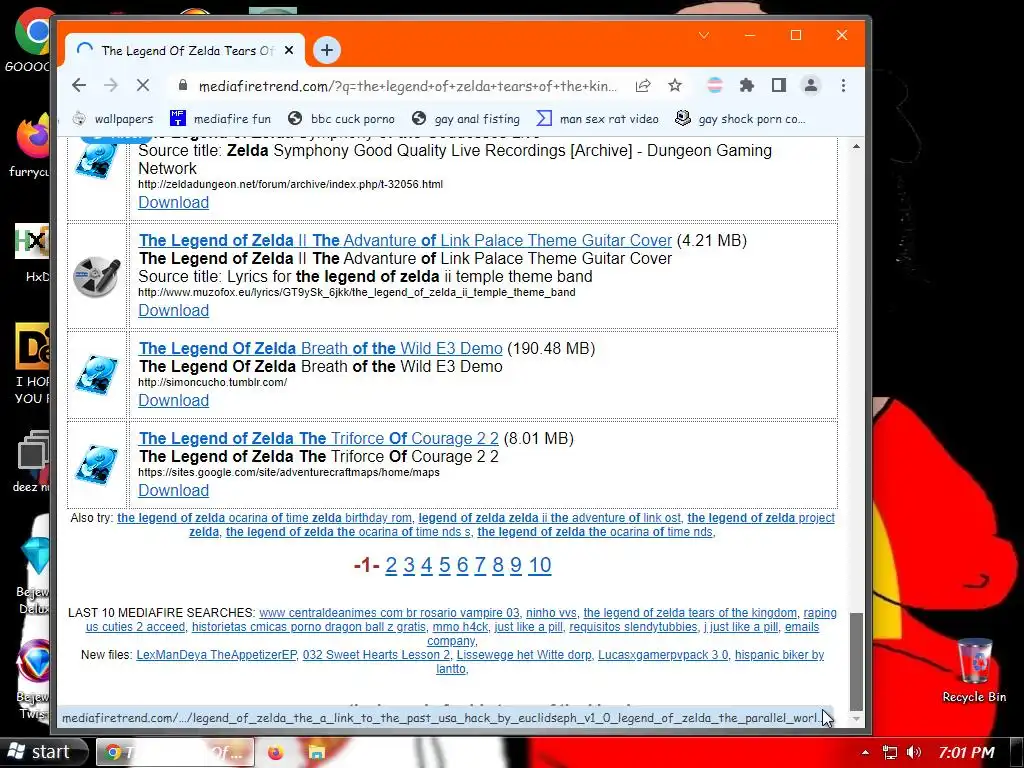Open 'Lucasxgamerpvpack 3 0' new file link
The image size is (1024, 768).
663,655
